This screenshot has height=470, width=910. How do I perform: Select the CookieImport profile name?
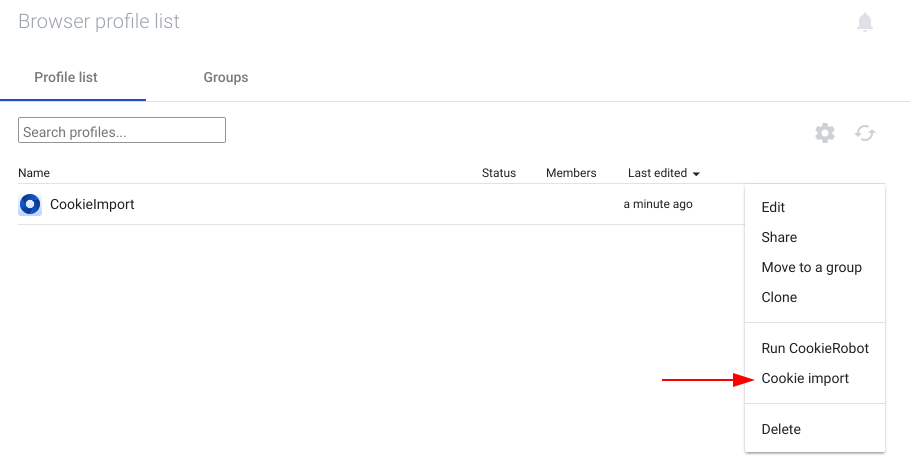pyautogui.click(x=92, y=204)
